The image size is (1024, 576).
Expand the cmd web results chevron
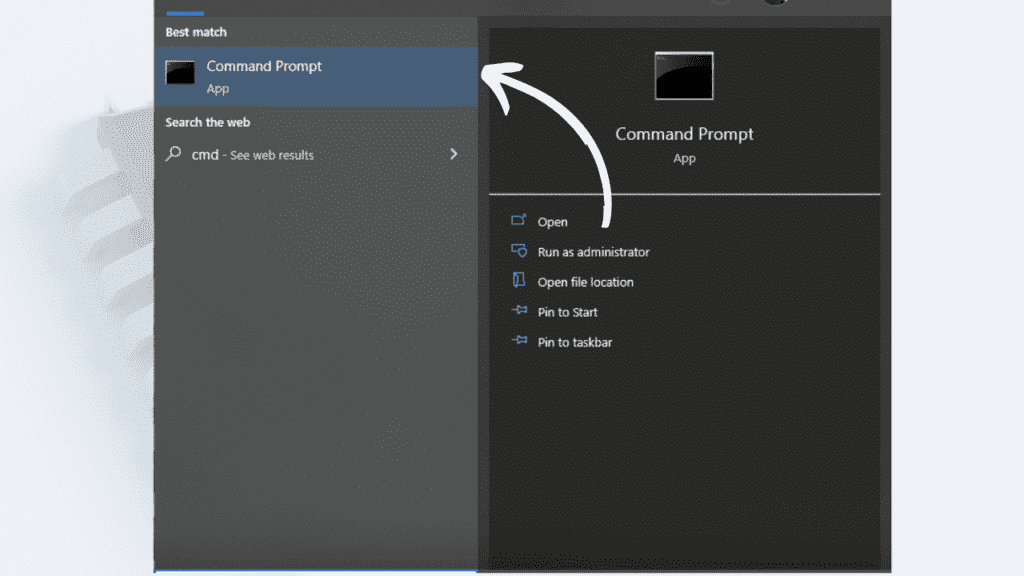[453, 154]
